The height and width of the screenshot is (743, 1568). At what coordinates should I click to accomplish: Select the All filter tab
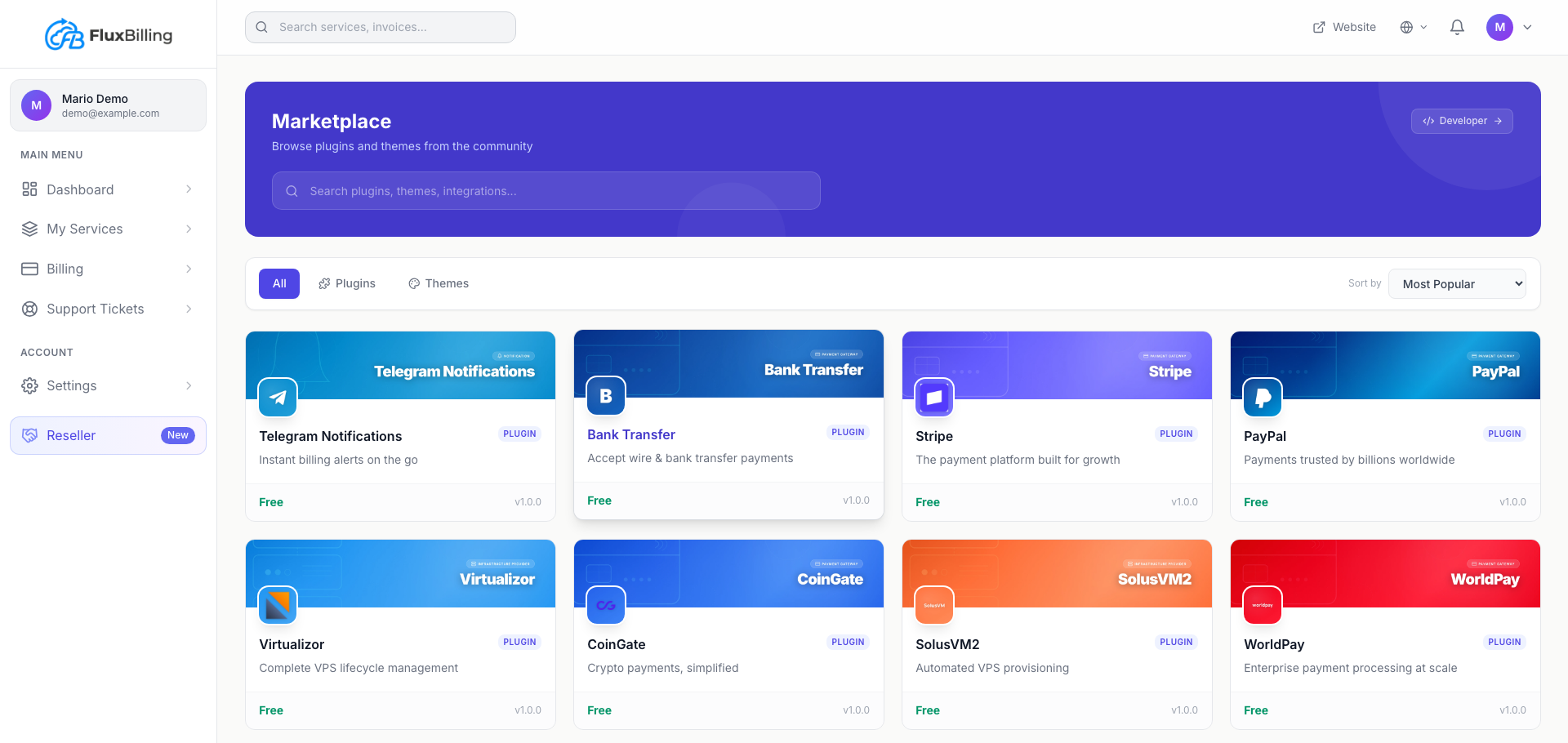pos(279,283)
